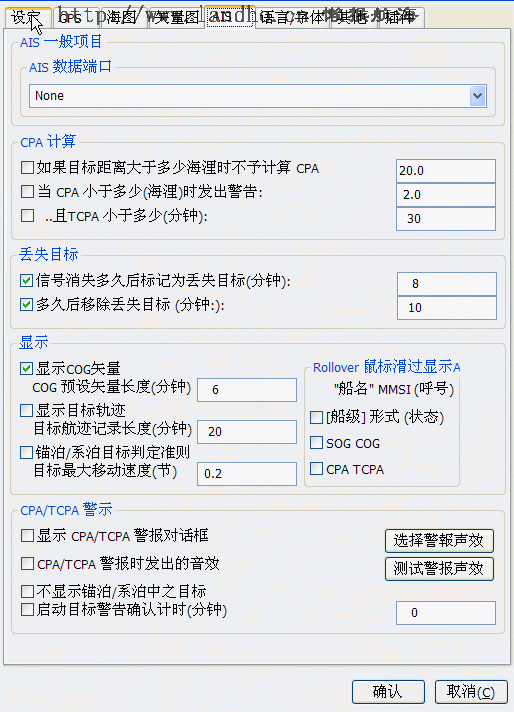514x712 pixels.
Task: Click the lost target removal field showing 10
Action: pyautogui.click(x=446, y=308)
